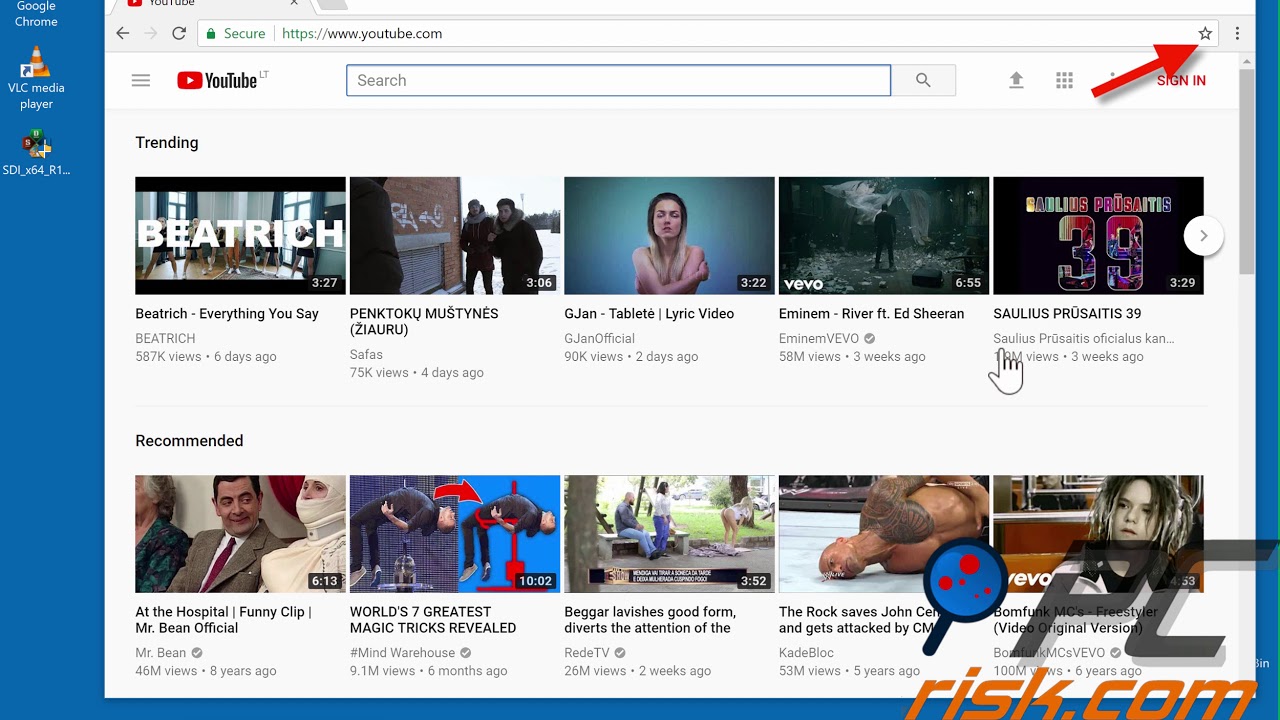Open SAULIUS PRŪSAITIS 39 thumbnail
This screenshot has height=720, width=1280.
[x=1098, y=236]
